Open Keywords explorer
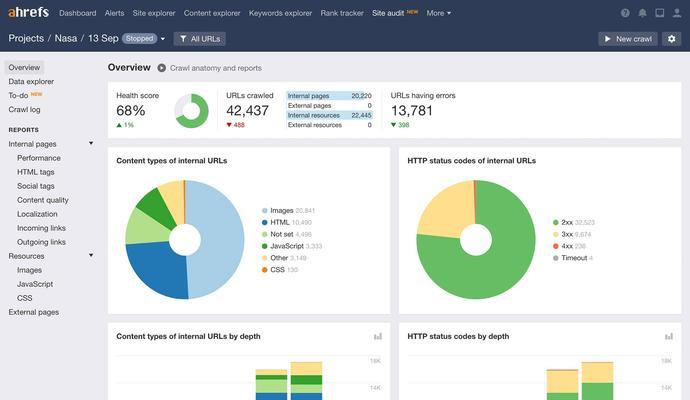690x400 pixels. [280, 13]
